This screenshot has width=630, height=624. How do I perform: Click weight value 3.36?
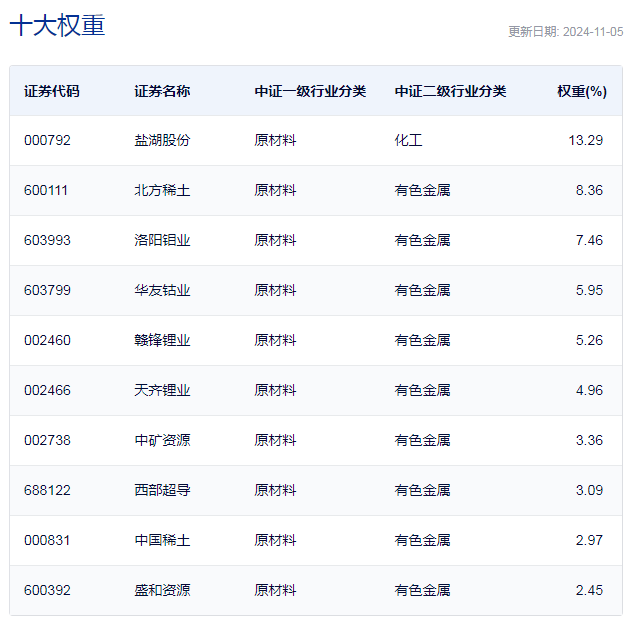(x=589, y=440)
